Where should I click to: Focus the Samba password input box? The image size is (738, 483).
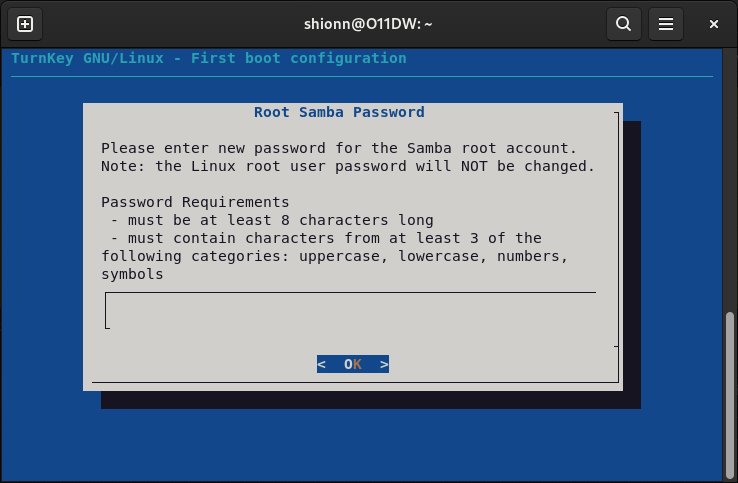[351, 311]
